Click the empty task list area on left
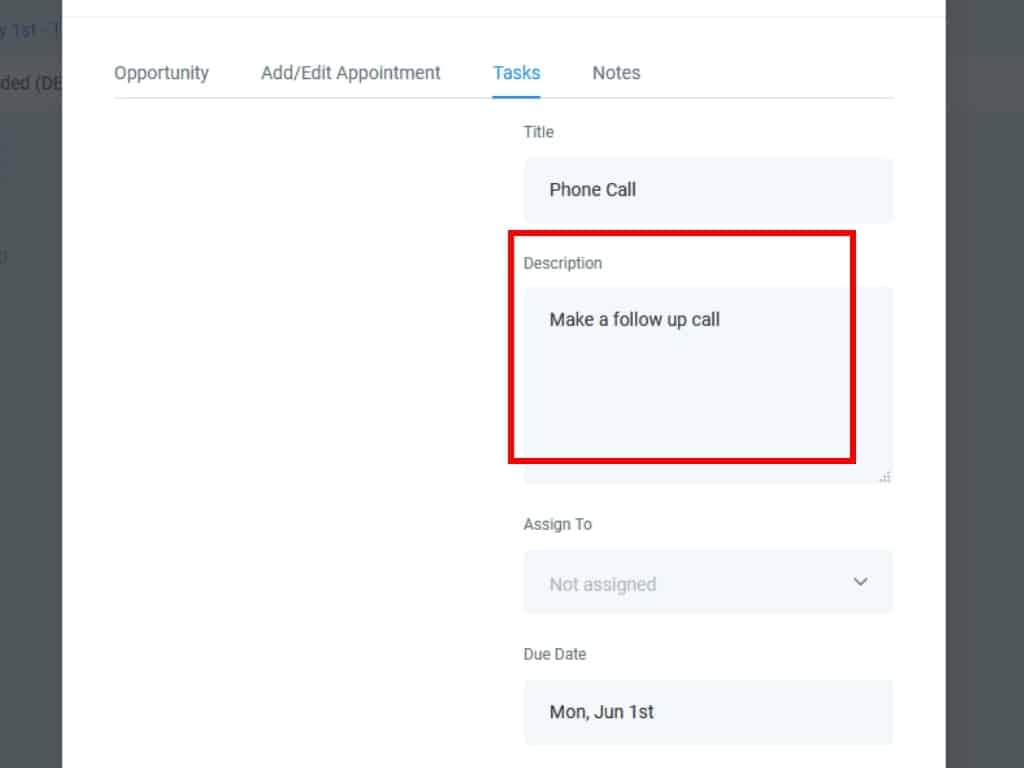 [300, 400]
